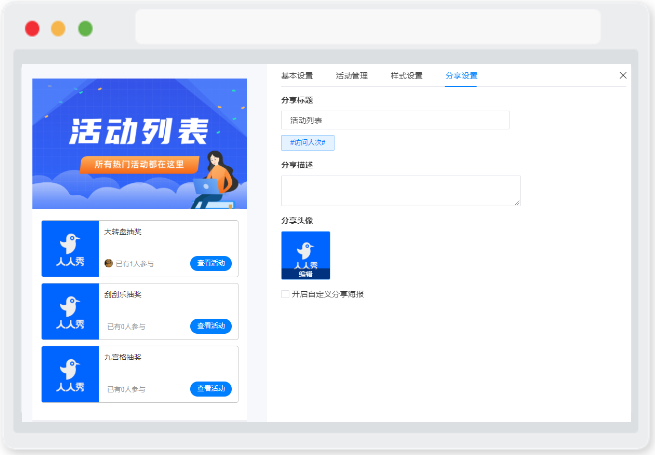Click the 分享描述 field label
Image resolution: width=655 pixels, height=455 pixels.
pyautogui.click(x=297, y=165)
